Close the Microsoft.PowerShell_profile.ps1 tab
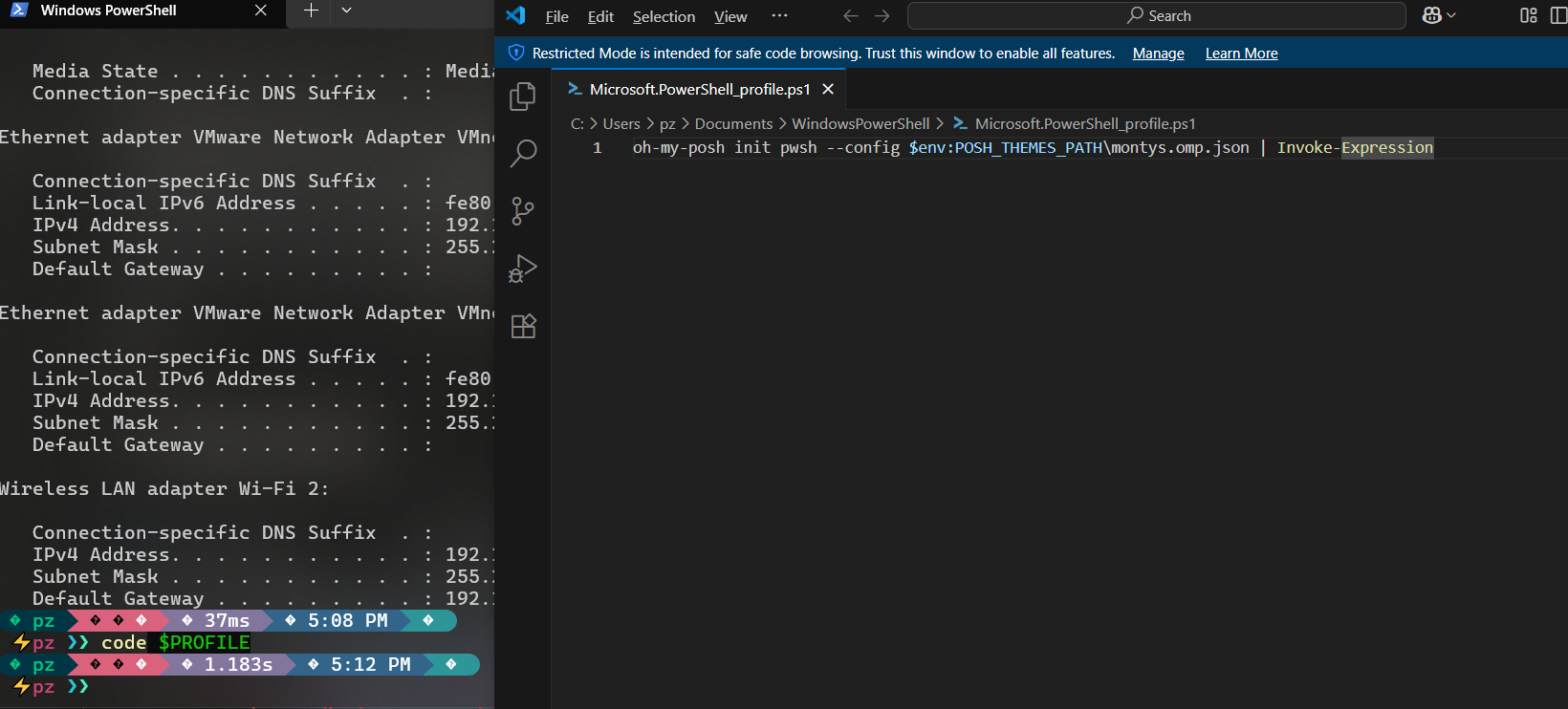The width and height of the screenshot is (1568, 709). [828, 89]
